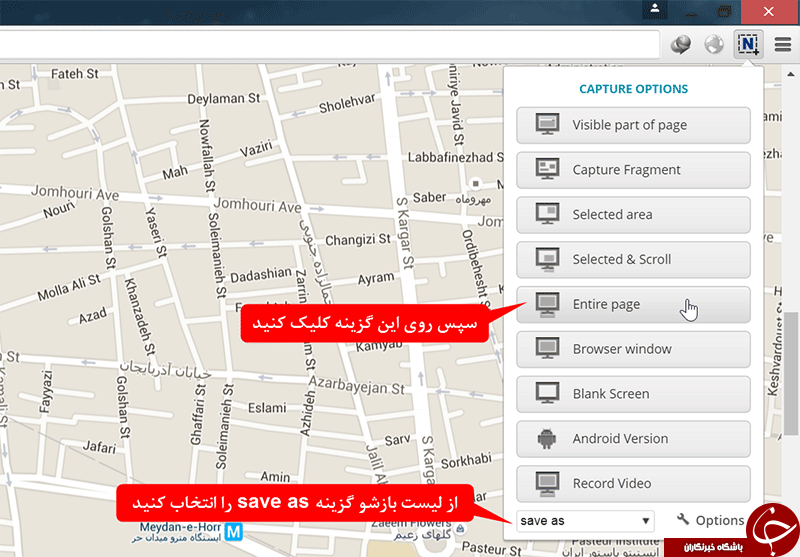The height and width of the screenshot is (557, 800).
Task: Click the Pasteur St map label
Action: coord(491,549)
